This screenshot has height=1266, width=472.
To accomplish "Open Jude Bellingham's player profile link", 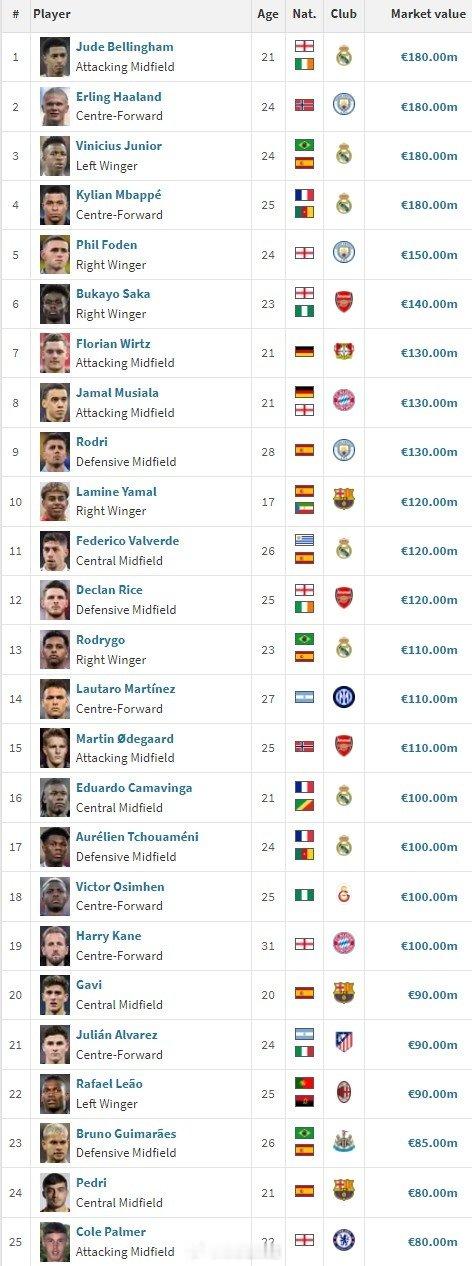I will [x=124, y=47].
